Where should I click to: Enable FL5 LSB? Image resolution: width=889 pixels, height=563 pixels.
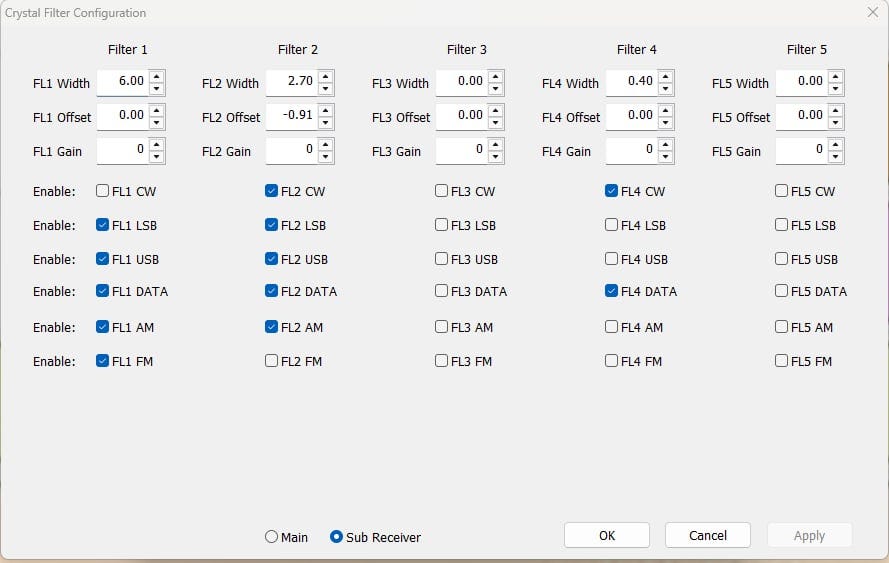click(x=781, y=225)
